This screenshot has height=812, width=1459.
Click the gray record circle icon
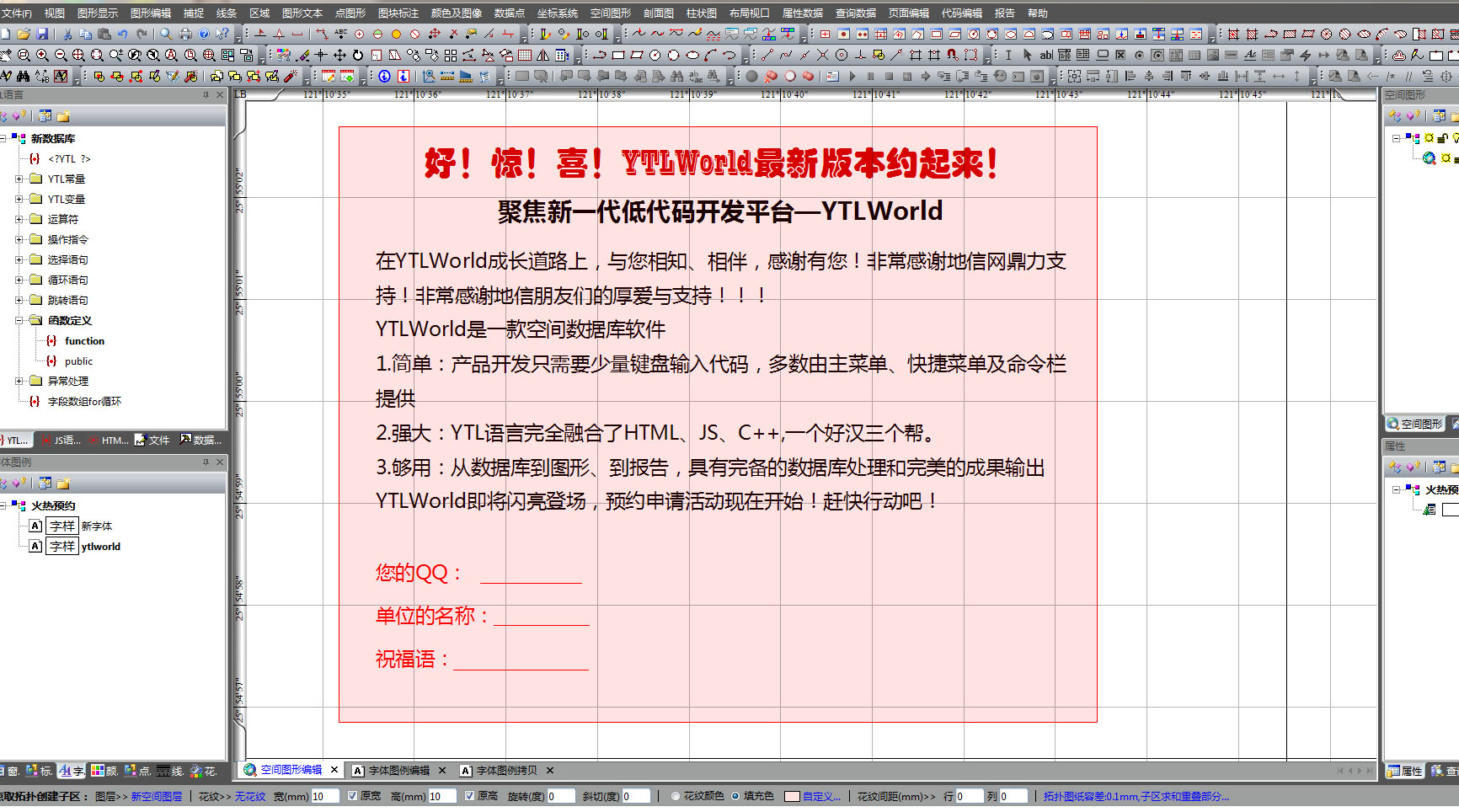point(751,76)
